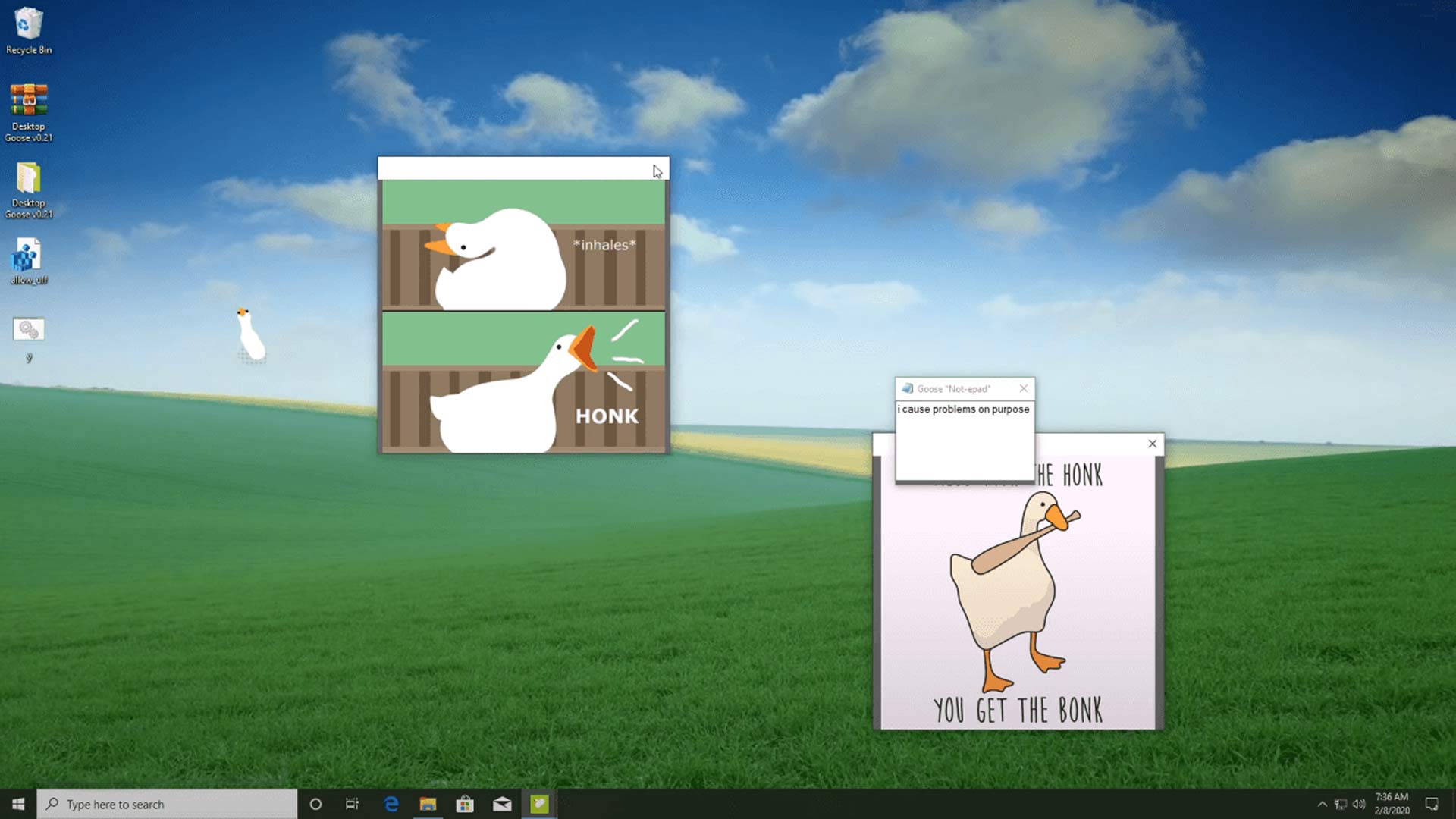Click the inhales HONK goose meme image
1456x819 pixels.
click(523, 316)
